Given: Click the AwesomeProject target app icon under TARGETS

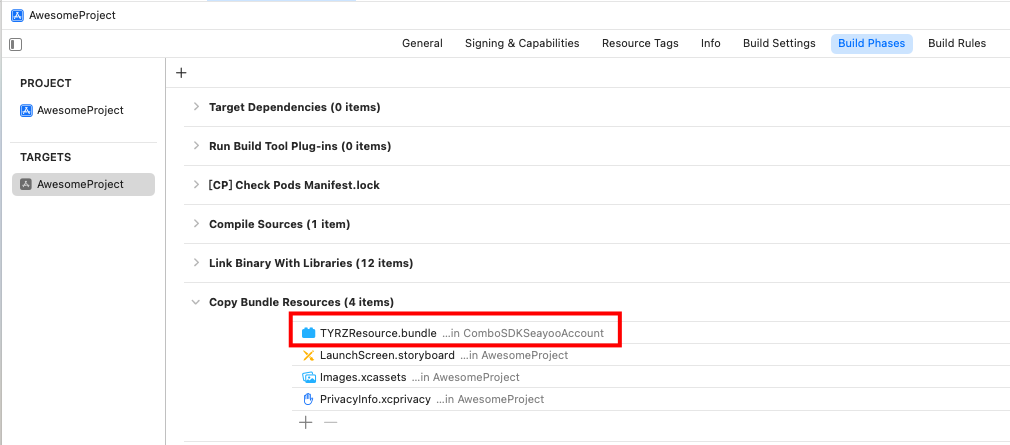Looking at the screenshot, I should (26, 184).
